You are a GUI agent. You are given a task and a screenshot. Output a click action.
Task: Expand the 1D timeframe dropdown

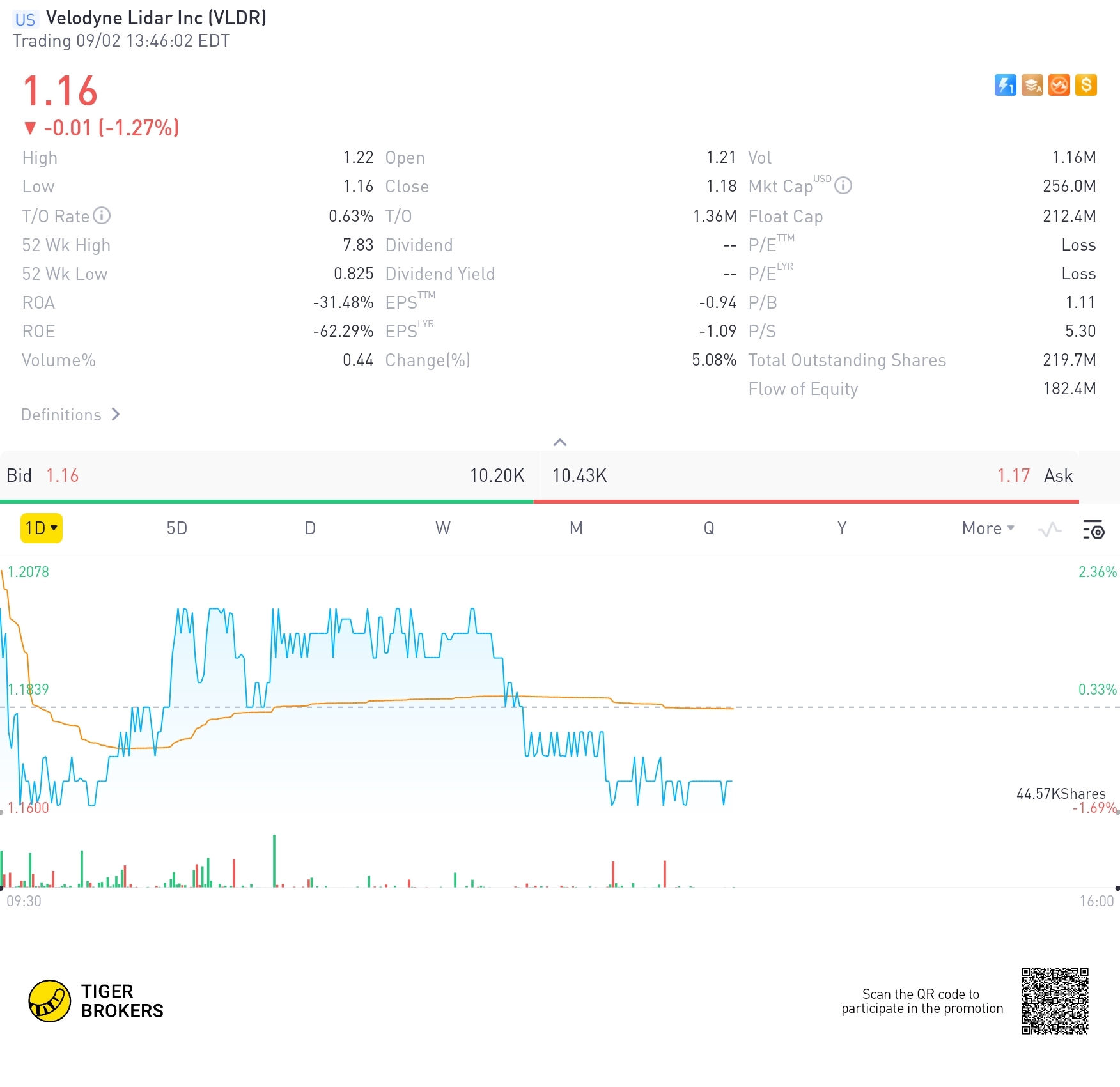click(42, 528)
